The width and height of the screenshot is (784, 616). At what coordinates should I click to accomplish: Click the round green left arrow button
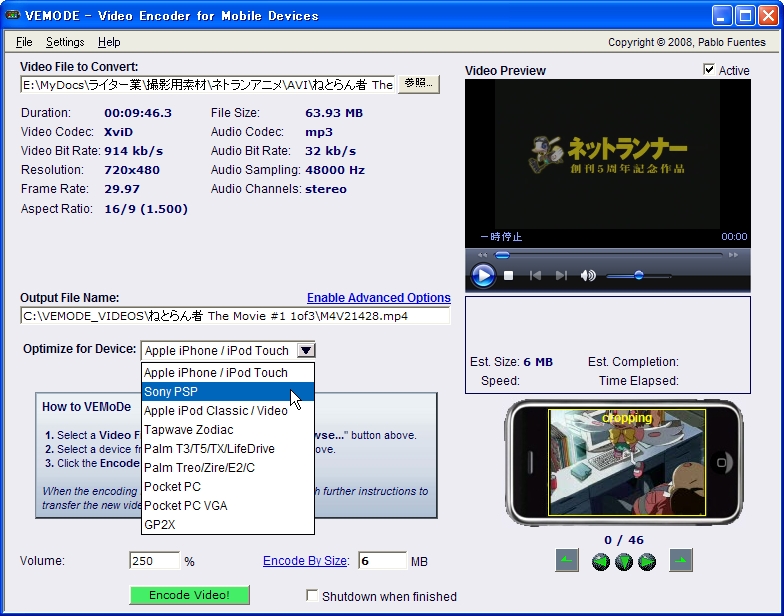(600, 562)
